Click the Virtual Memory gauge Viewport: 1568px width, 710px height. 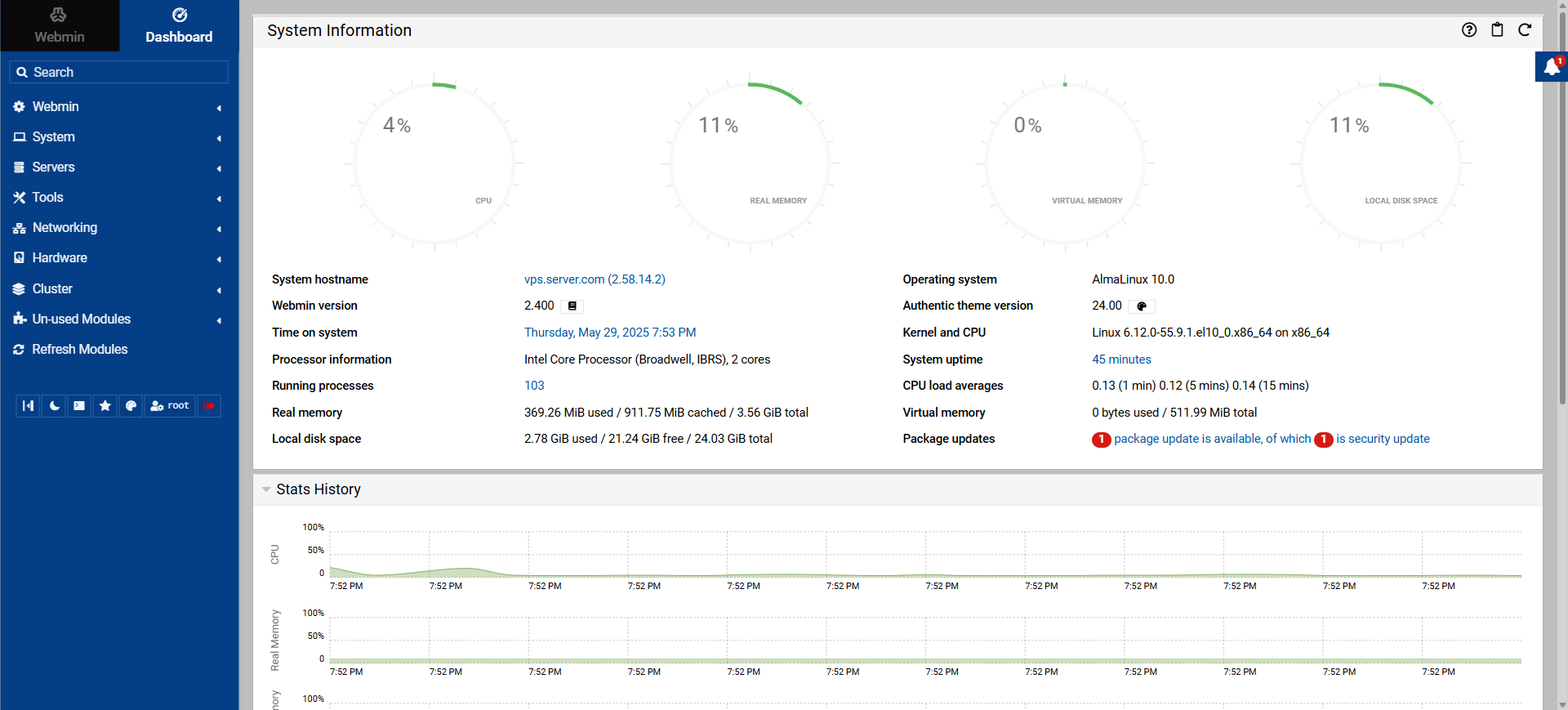[1065, 163]
